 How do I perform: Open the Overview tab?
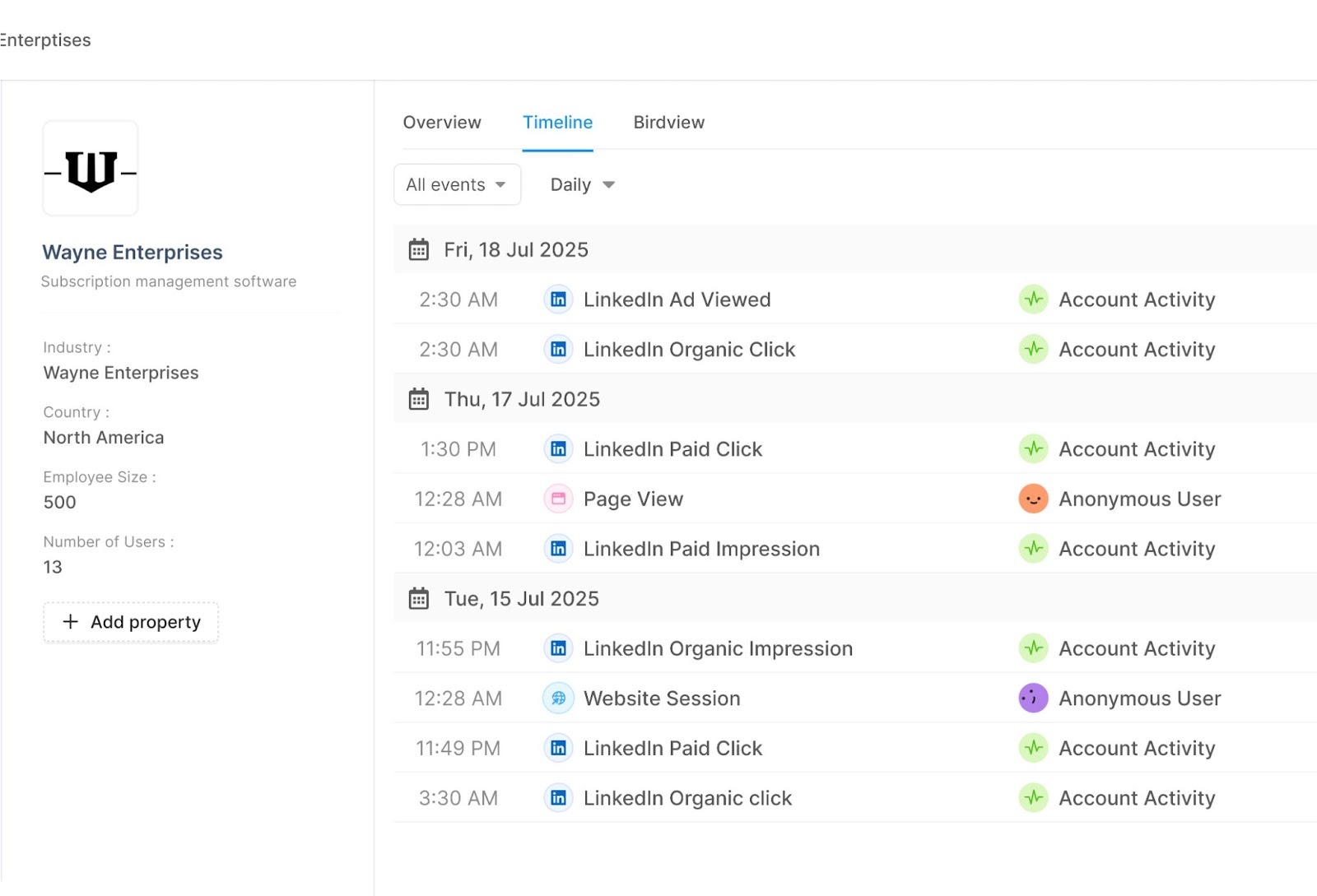coord(442,123)
